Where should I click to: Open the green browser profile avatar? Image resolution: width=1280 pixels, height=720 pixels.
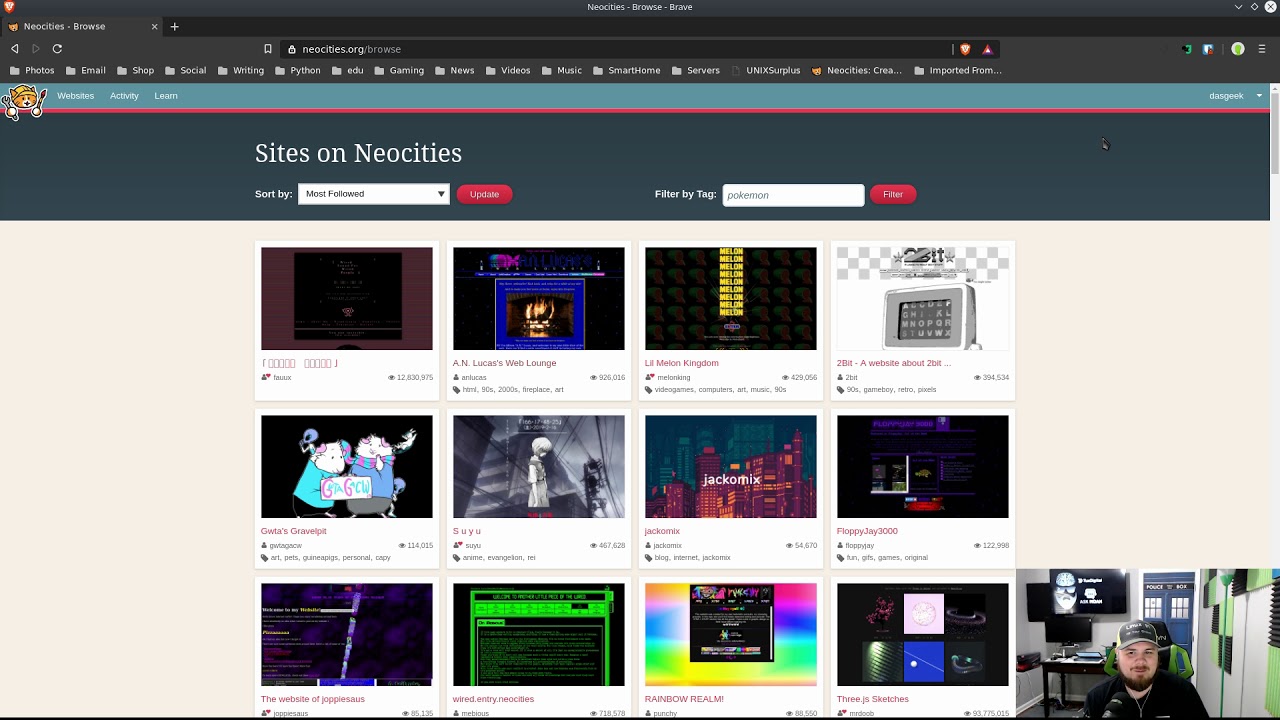(1238, 49)
